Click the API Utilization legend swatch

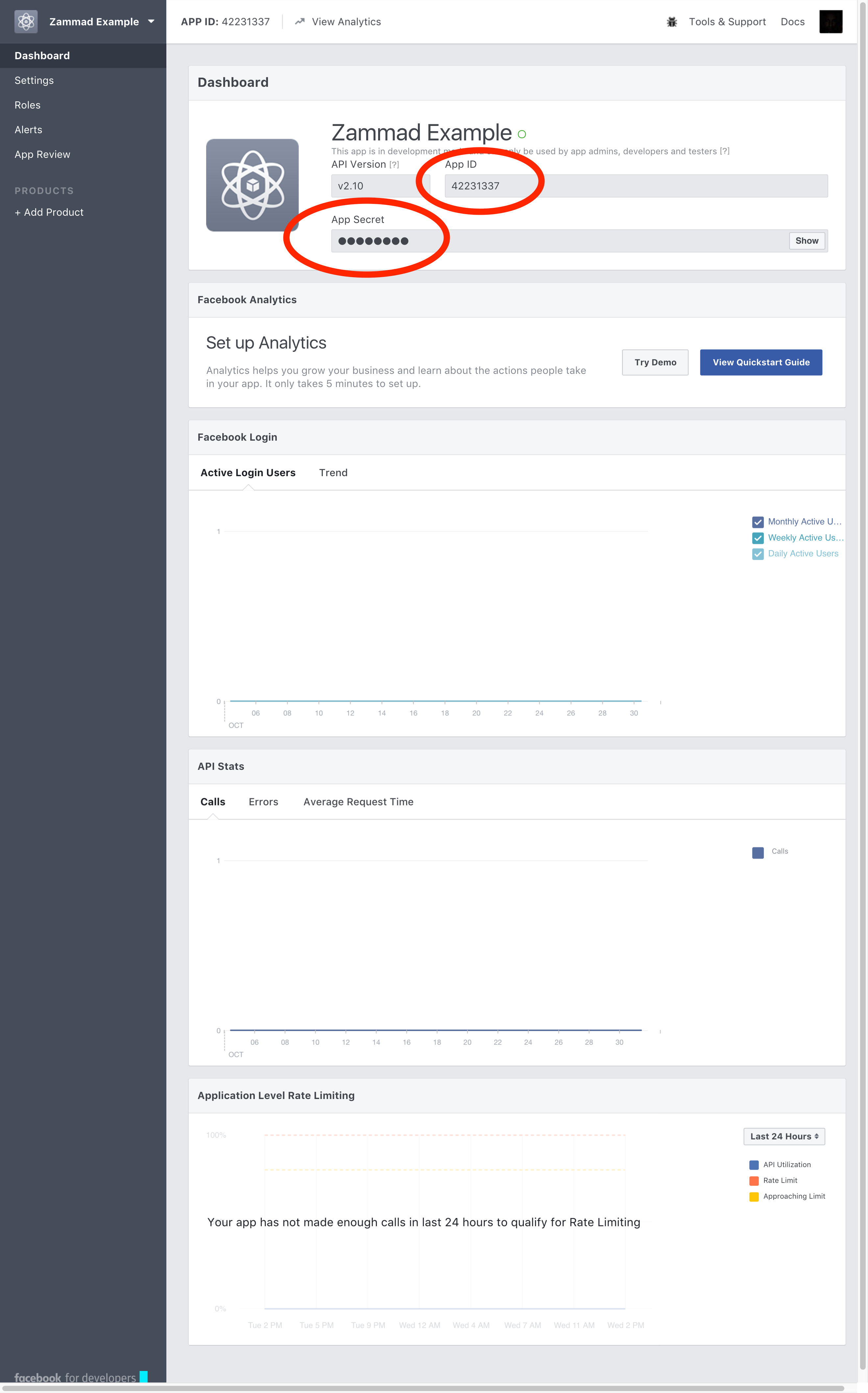[754, 1165]
